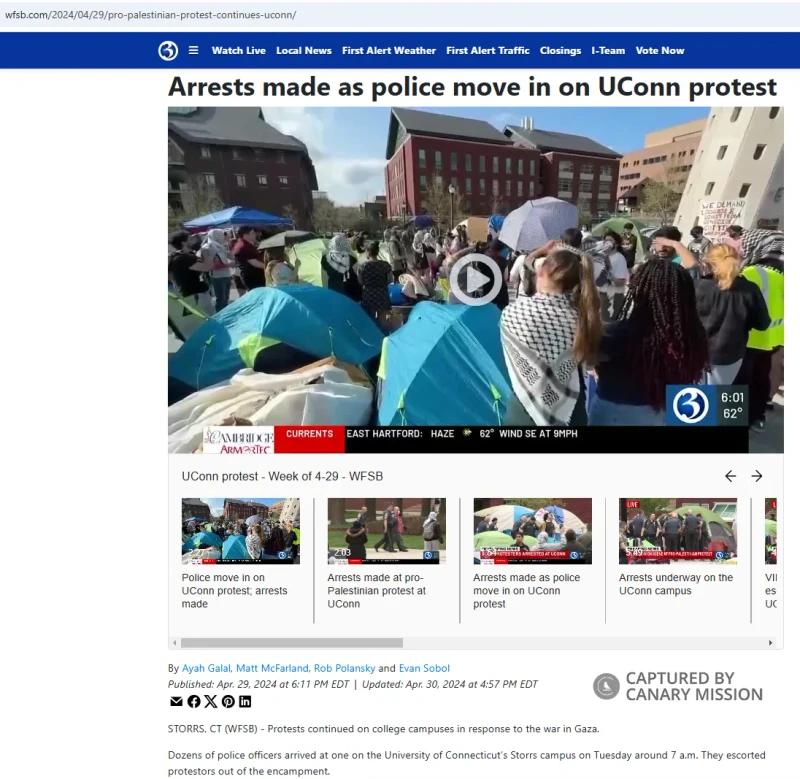Image resolution: width=800 pixels, height=779 pixels.
Task: Share article on LinkedIn
Action: [x=245, y=701]
